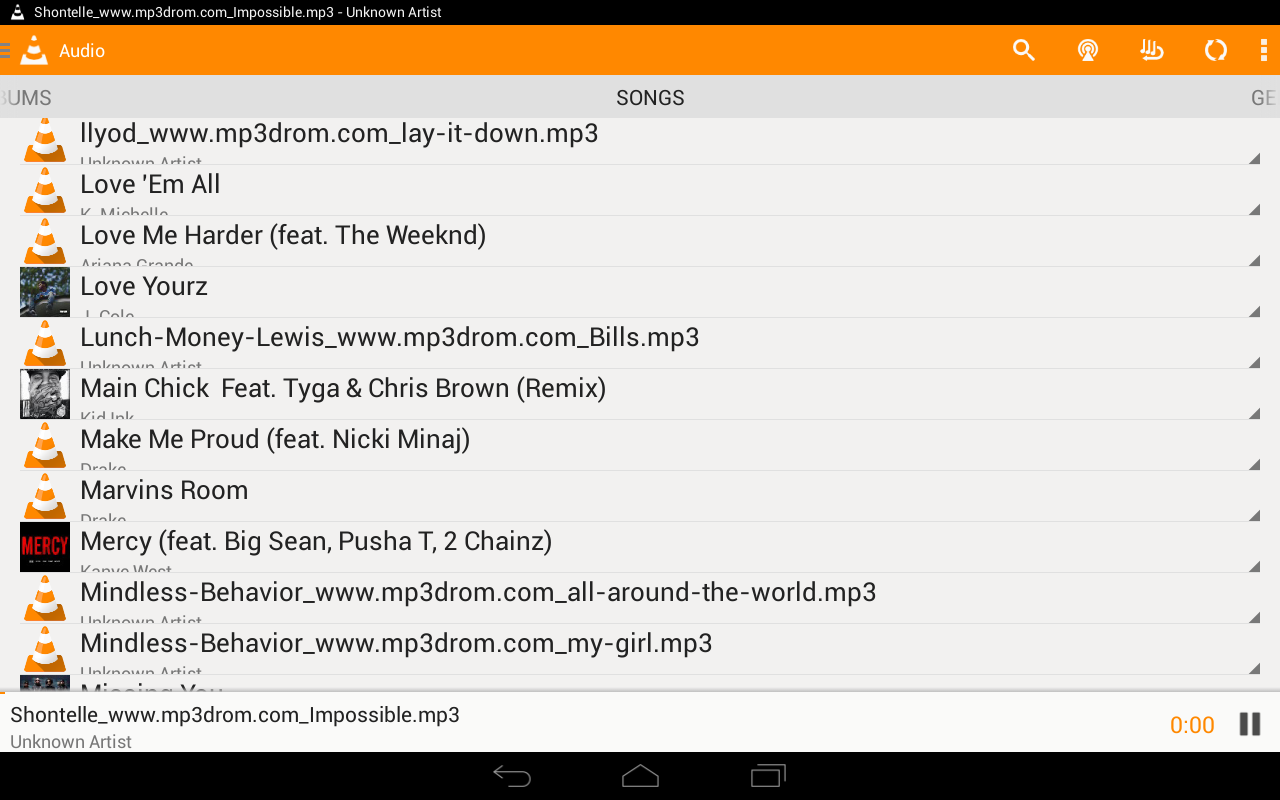Play the song Love 'Em All
The image size is (1280, 800).
coord(640,190)
